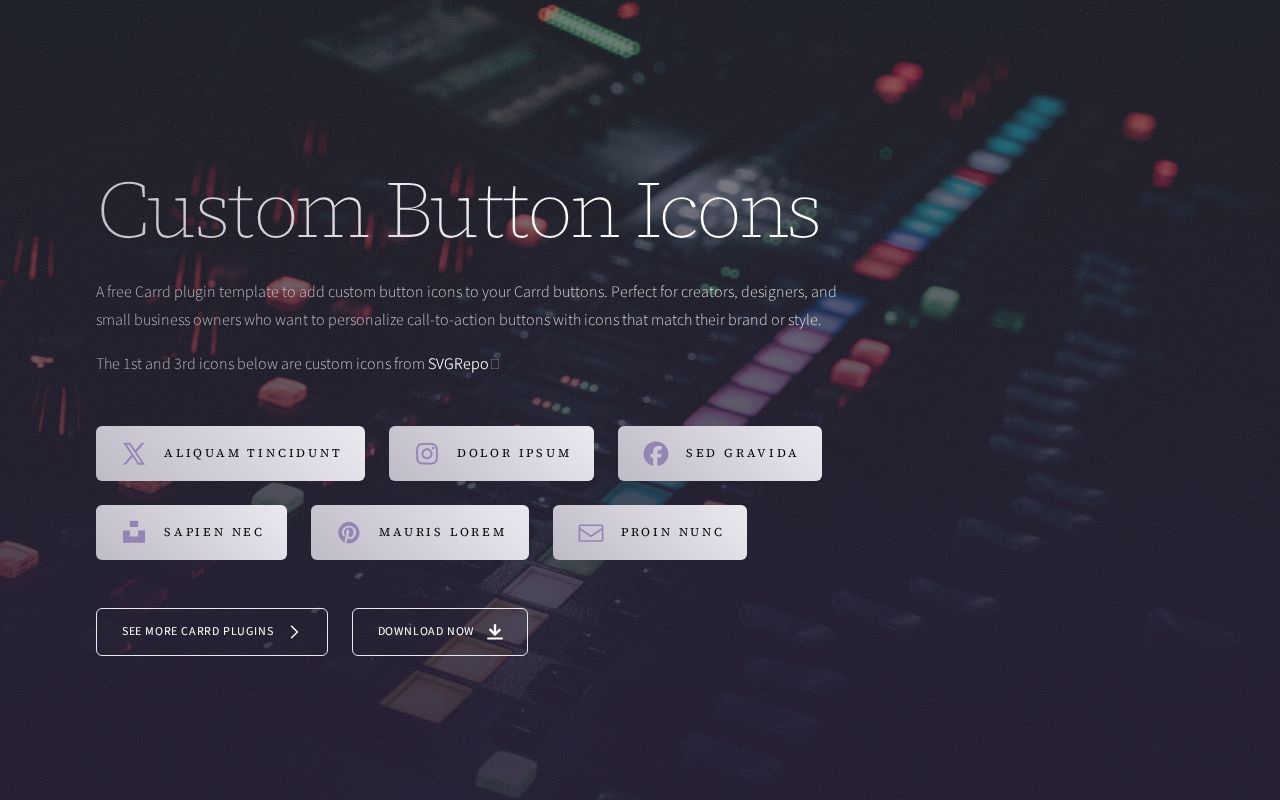Click the X (Twitter) logo icon
1280x800 pixels.
(134, 454)
